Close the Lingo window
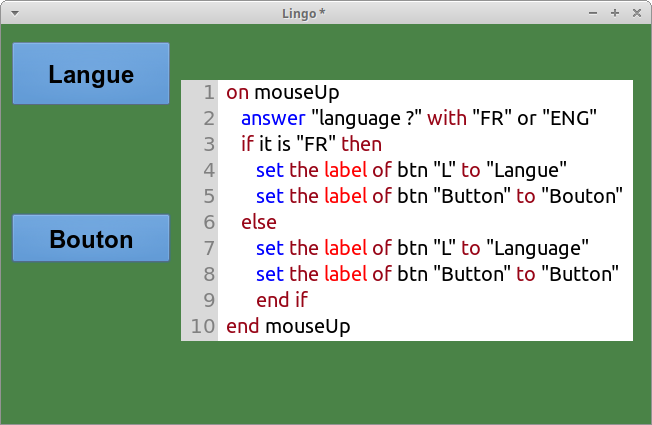The width and height of the screenshot is (652, 425). (x=635, y=12)
